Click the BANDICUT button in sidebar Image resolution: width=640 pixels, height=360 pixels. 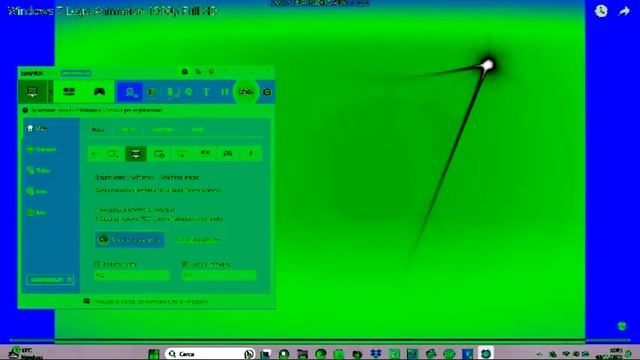click(x=50, y=280)
